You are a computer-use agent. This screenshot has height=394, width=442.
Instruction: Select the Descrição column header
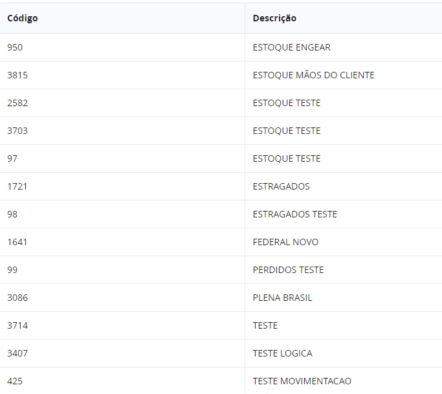point(274,18)
